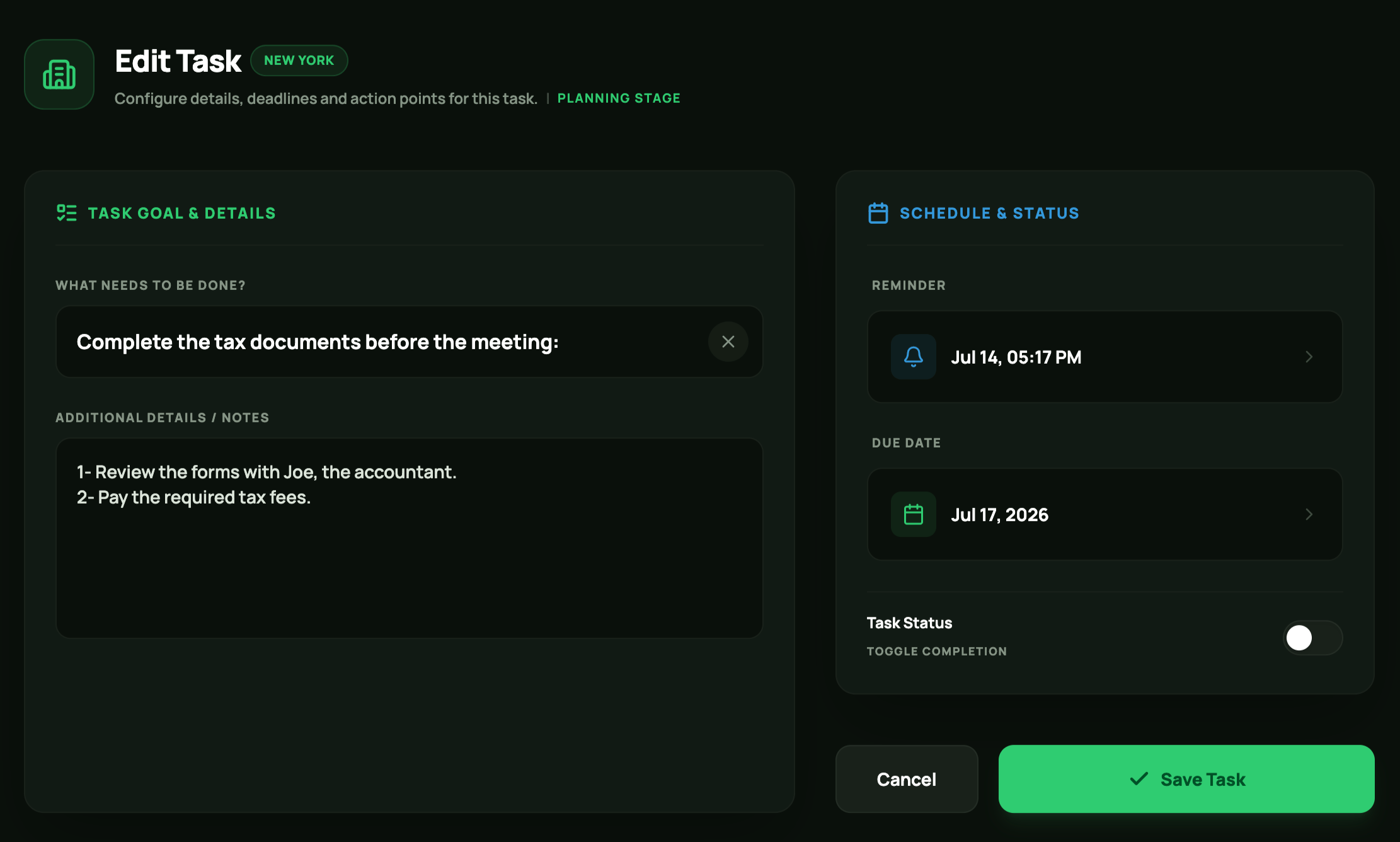
Task: Click the 'WHAT NEEDS TO BE DONE?' label
Action: pos(151,285)
